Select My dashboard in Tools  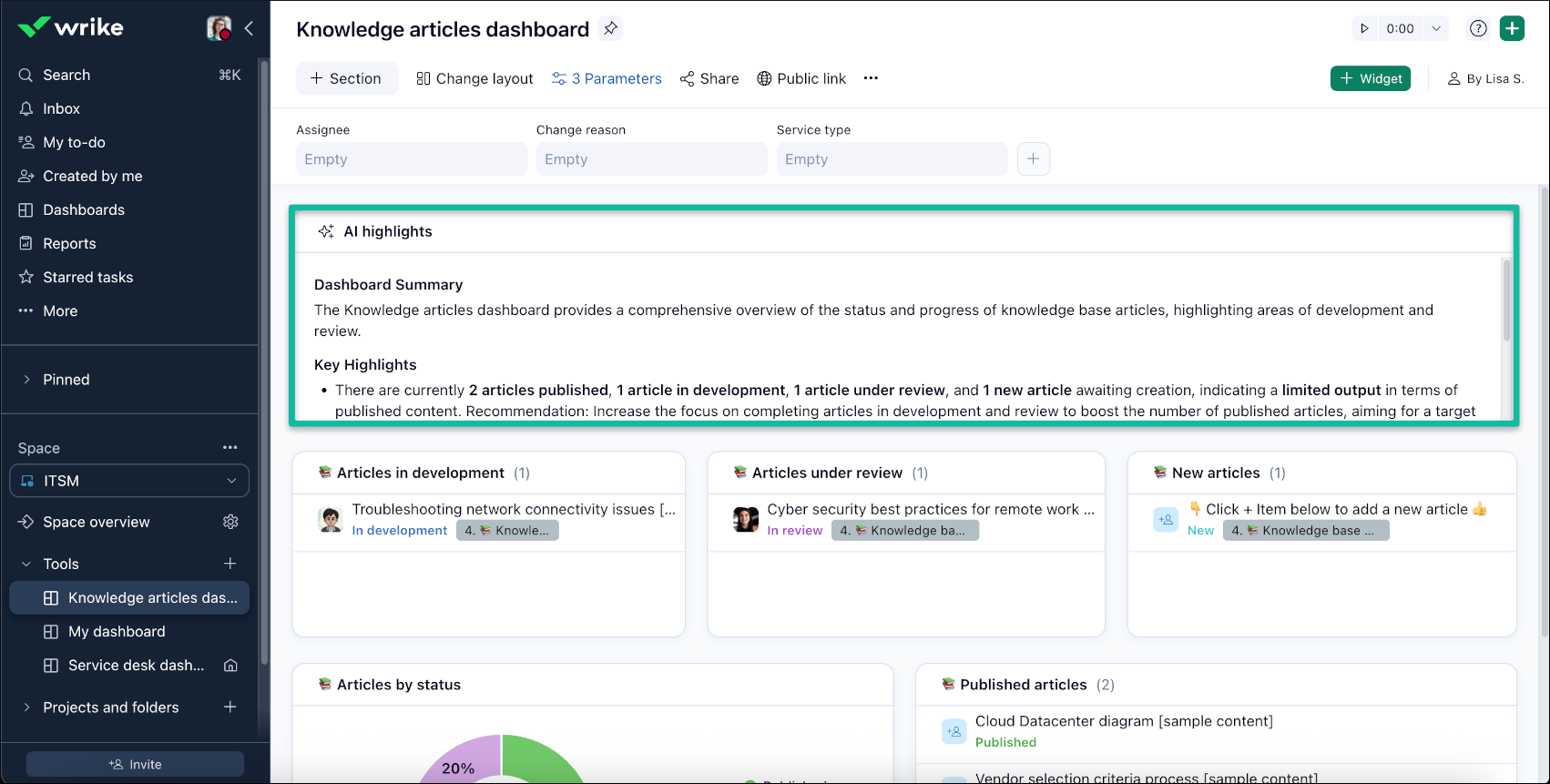(x=117, y=631)
